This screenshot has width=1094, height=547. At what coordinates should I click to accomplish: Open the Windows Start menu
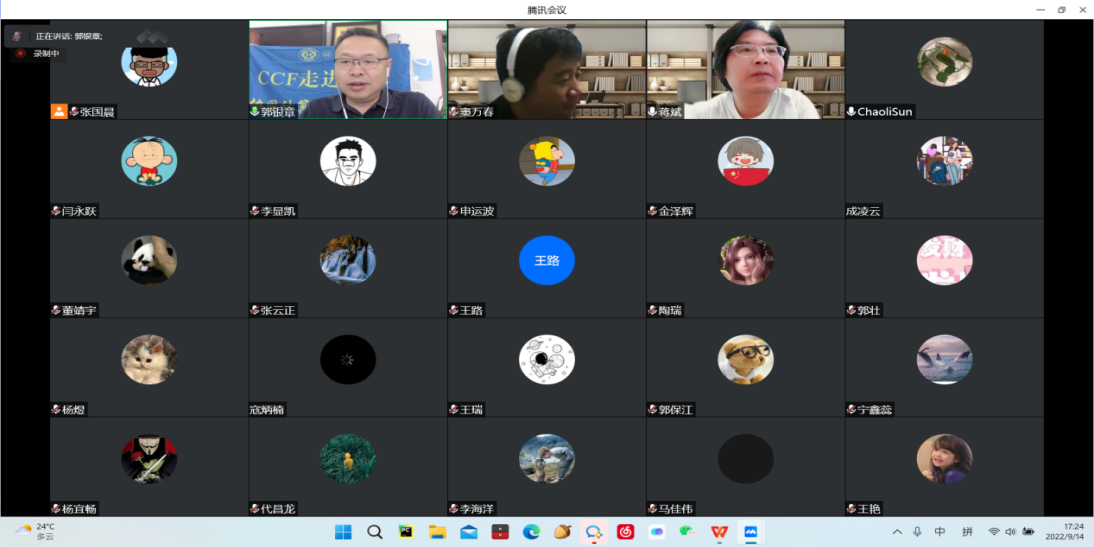(x=343, y=532)
